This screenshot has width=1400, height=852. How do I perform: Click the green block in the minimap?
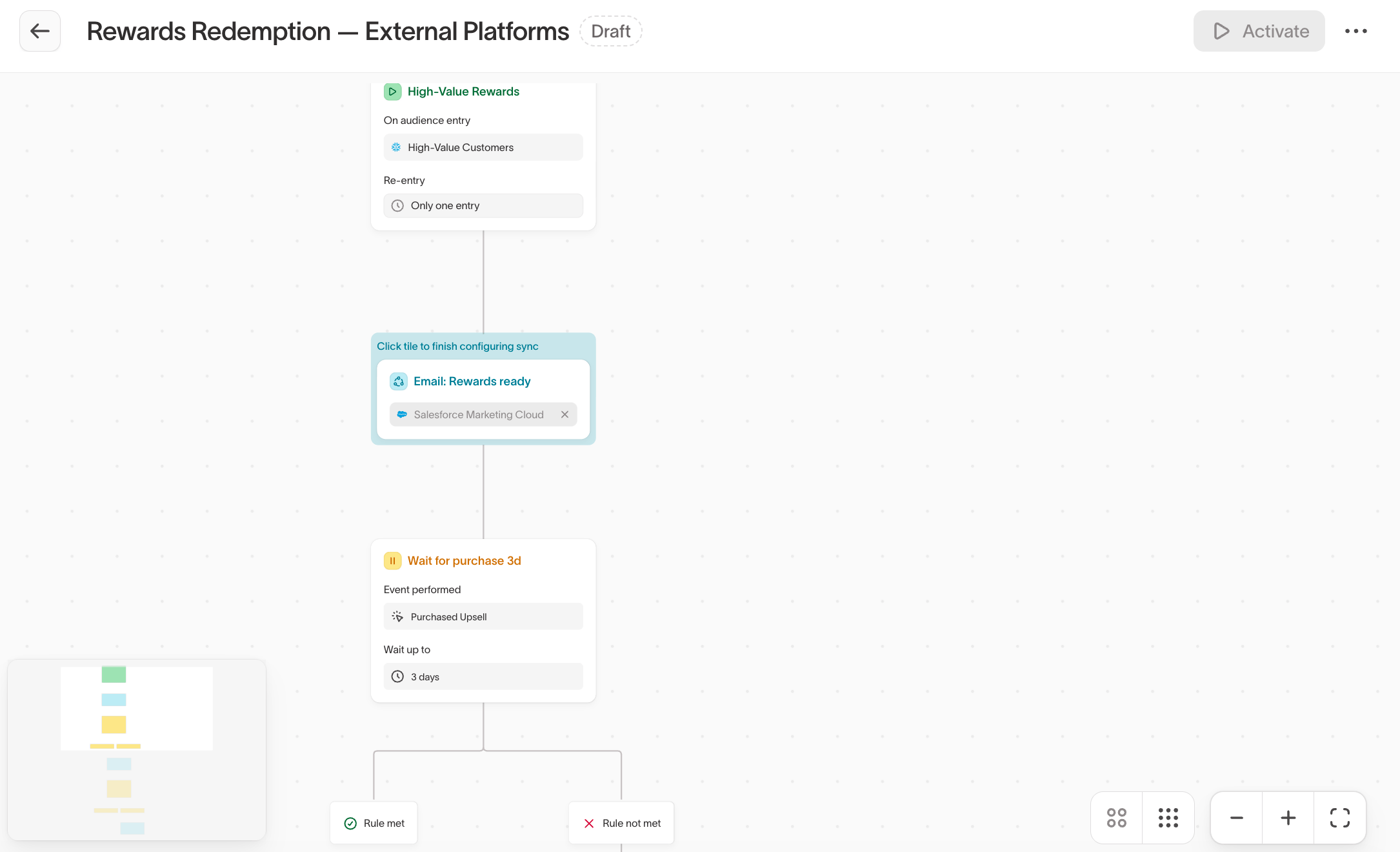tap(114, 674)
